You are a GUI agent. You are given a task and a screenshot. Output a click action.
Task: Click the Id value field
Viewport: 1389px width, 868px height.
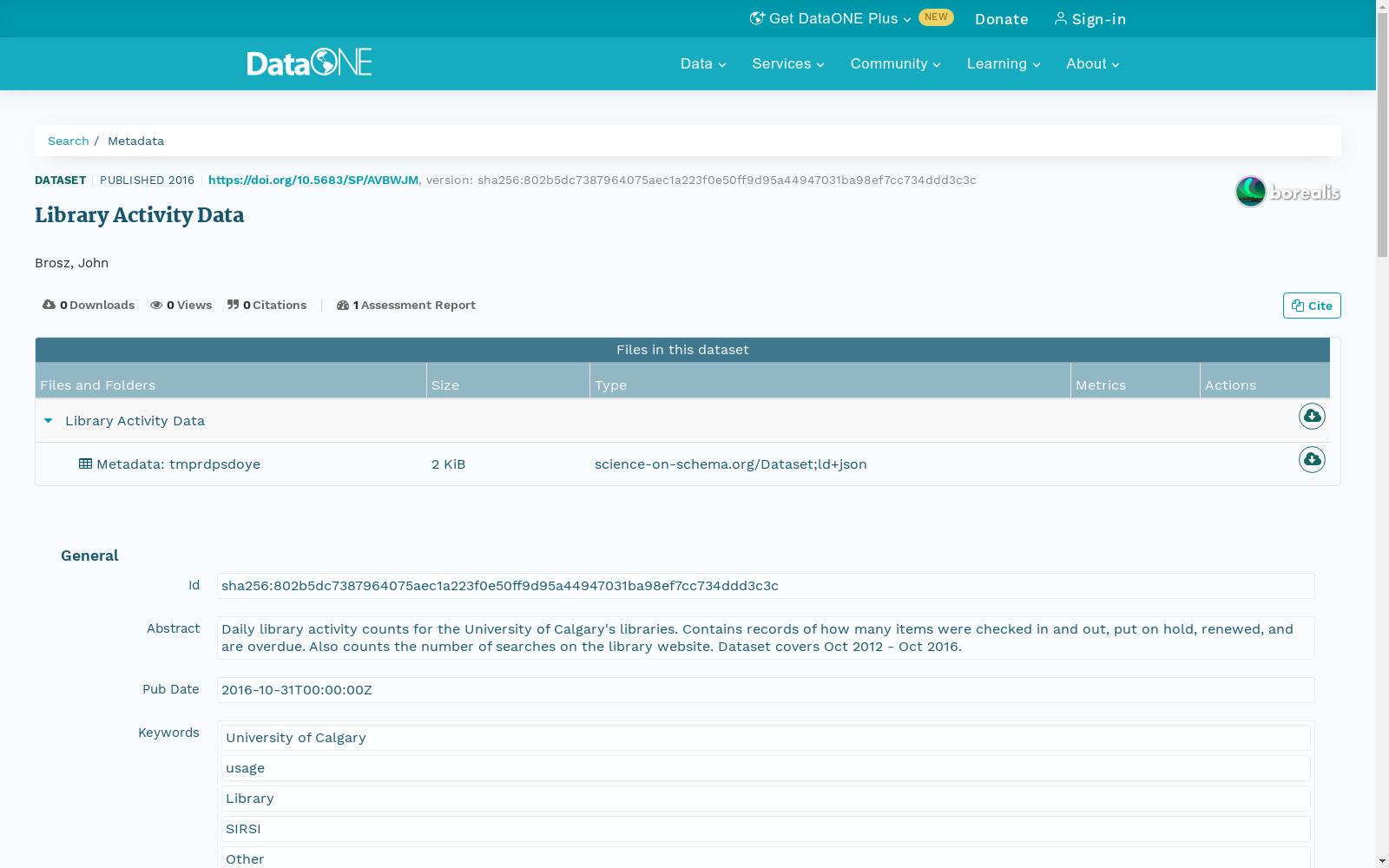point(766,586)
